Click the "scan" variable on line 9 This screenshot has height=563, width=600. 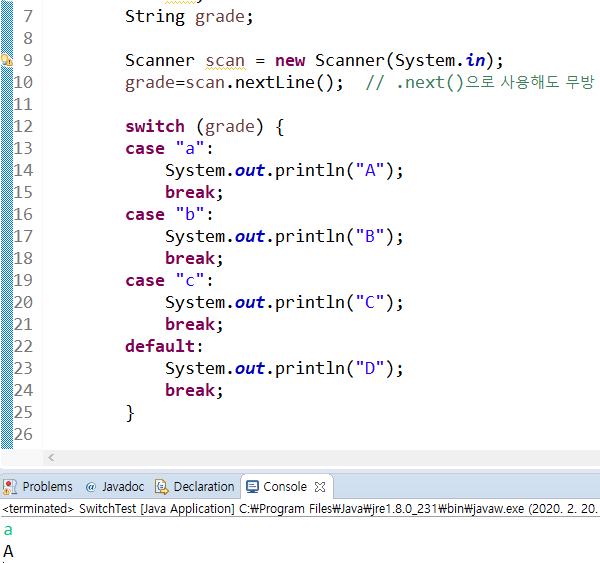tap(225, 61)
